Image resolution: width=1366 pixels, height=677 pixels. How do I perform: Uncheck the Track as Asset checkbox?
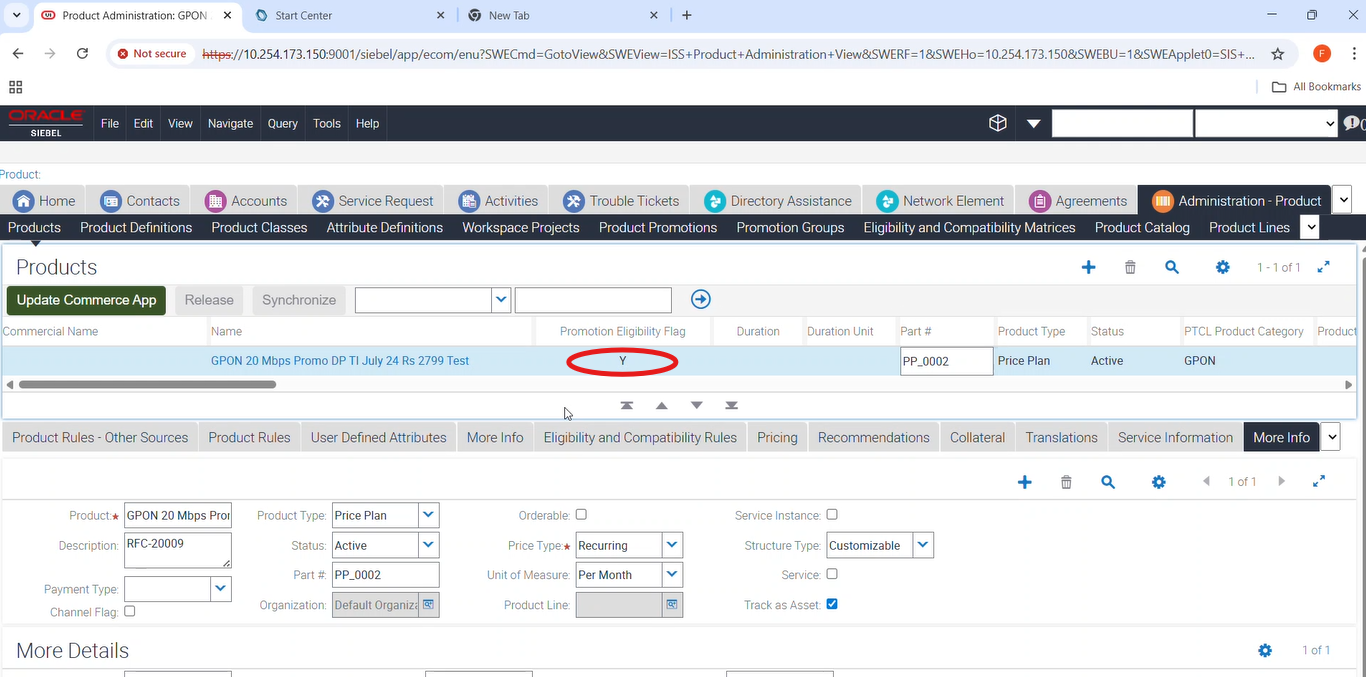coord(832,604)
